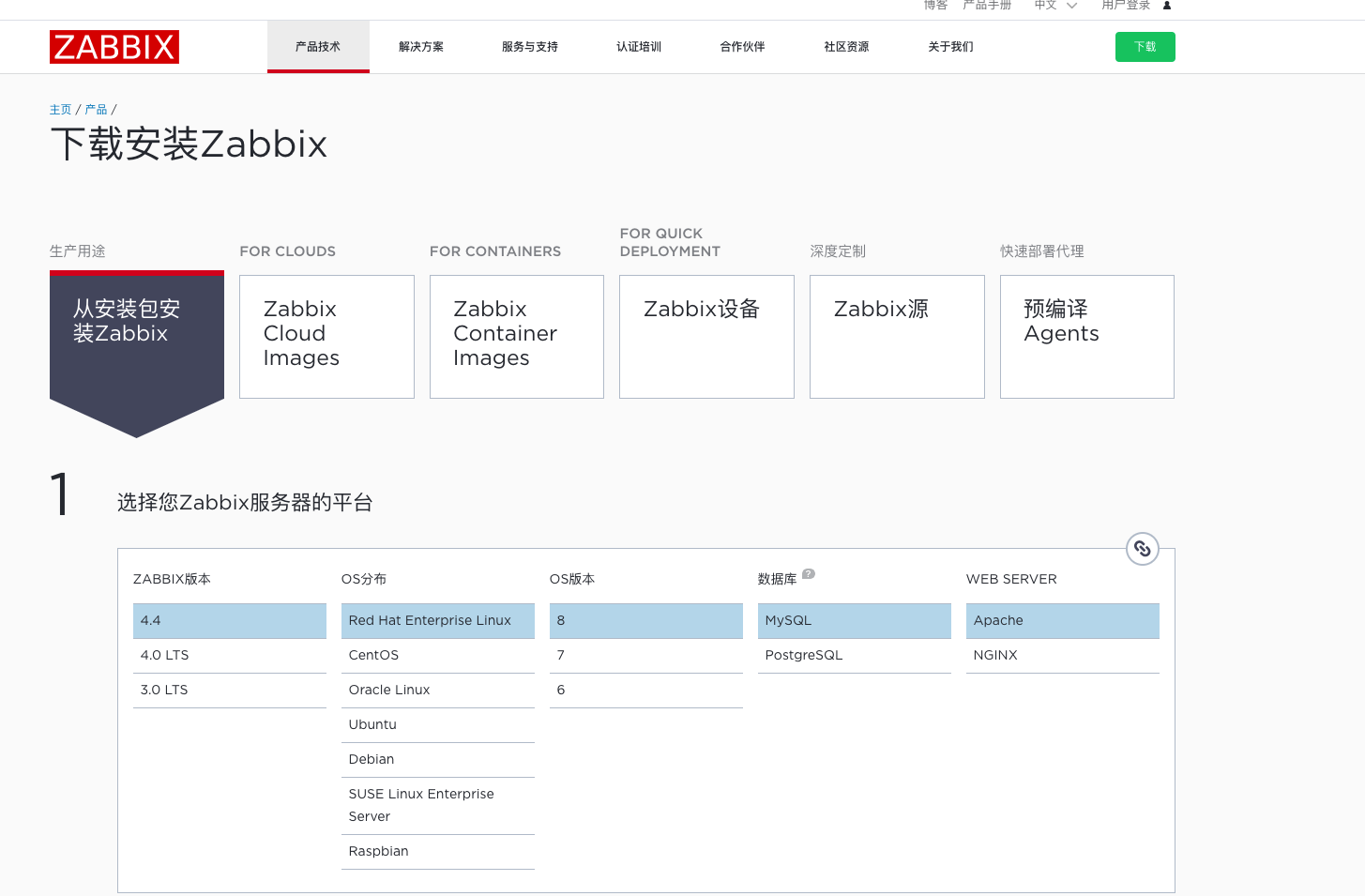Click the 主页 breadcrumb link
The width and height of the screenshot is (1365, 896).
[x=60, y=110]
